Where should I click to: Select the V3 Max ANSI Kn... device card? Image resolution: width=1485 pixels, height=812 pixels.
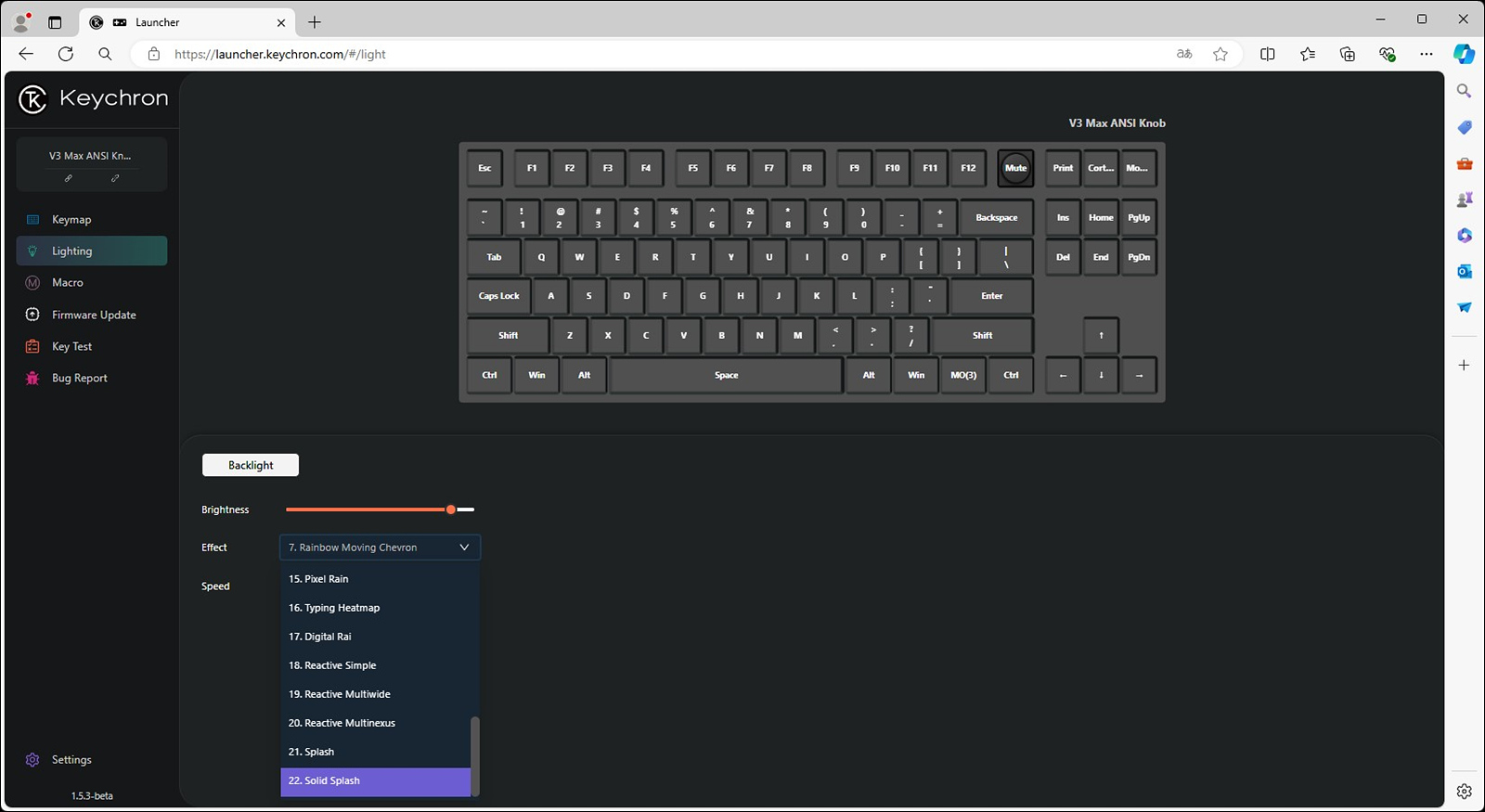(x=91, y=164)
